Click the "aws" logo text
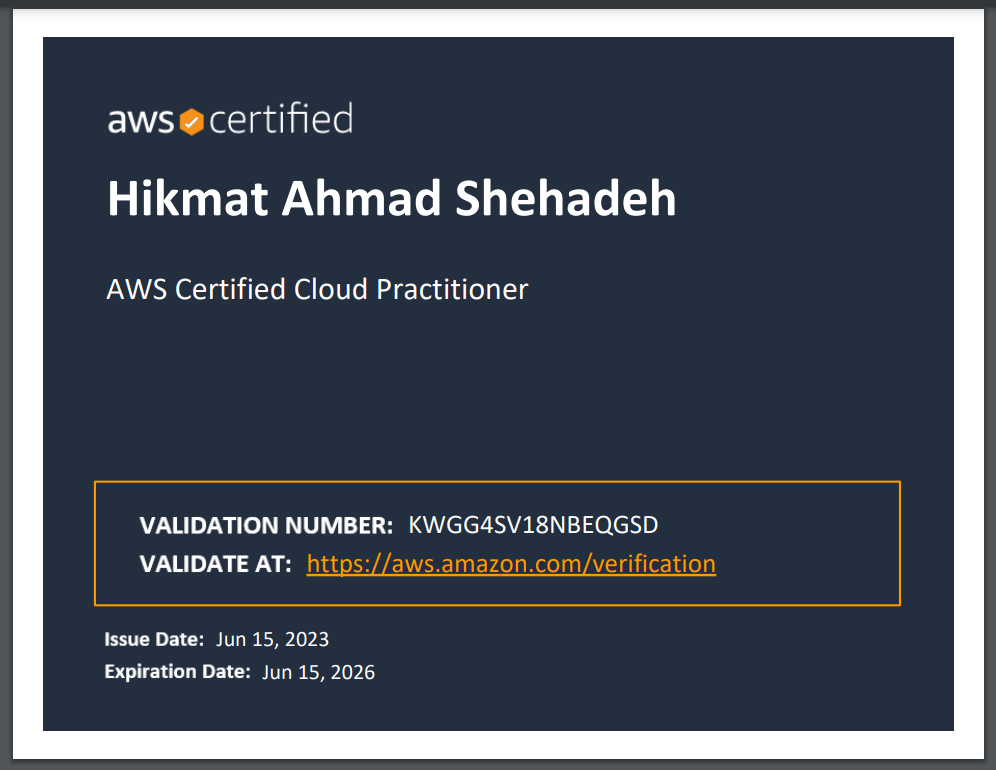The height and width of the screenshot is (770, 996). tap(141, 122)
